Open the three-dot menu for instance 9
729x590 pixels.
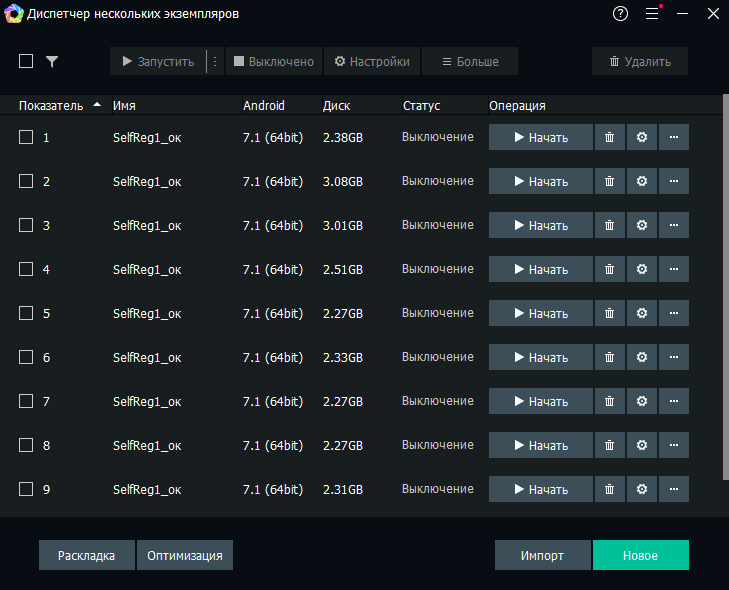tap(674, 490)
